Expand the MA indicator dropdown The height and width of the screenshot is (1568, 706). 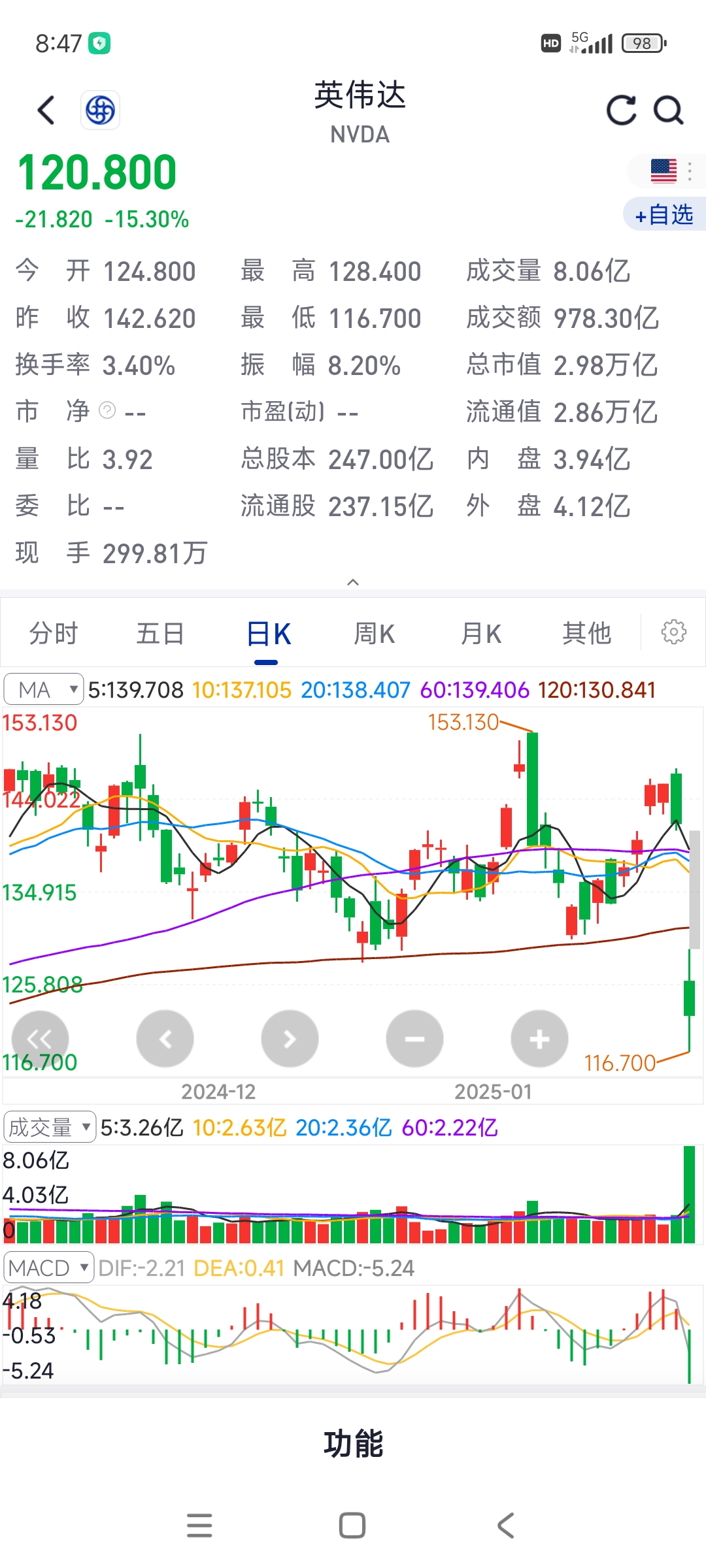[x=43, y=689]
